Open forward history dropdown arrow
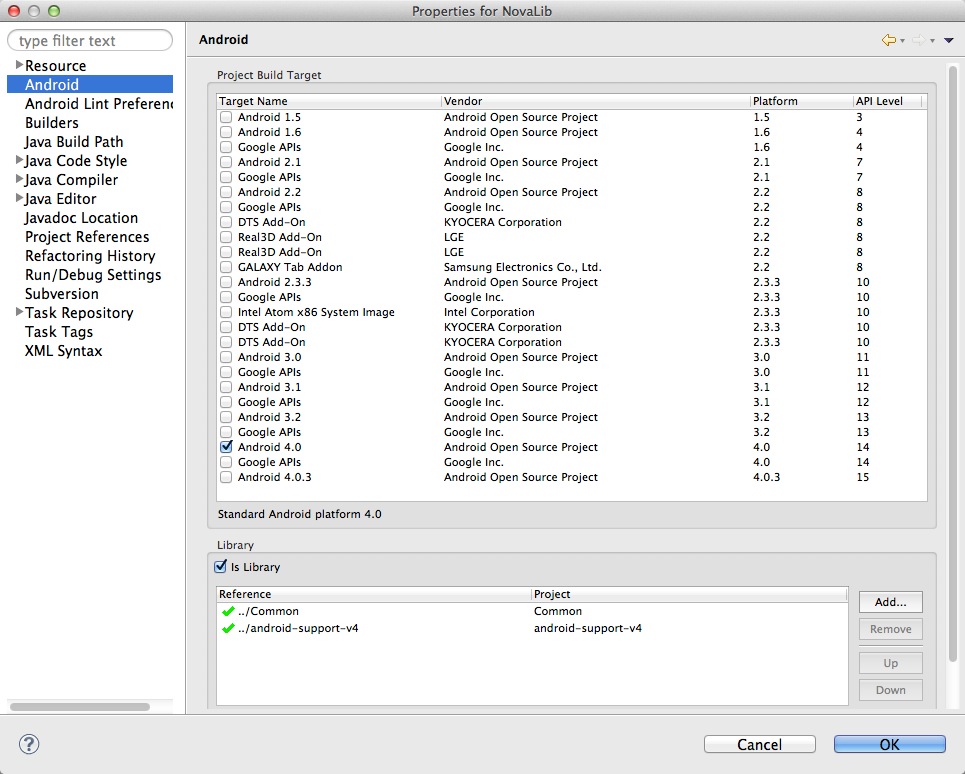The image size is (965, 774). (x=932, y=41)
